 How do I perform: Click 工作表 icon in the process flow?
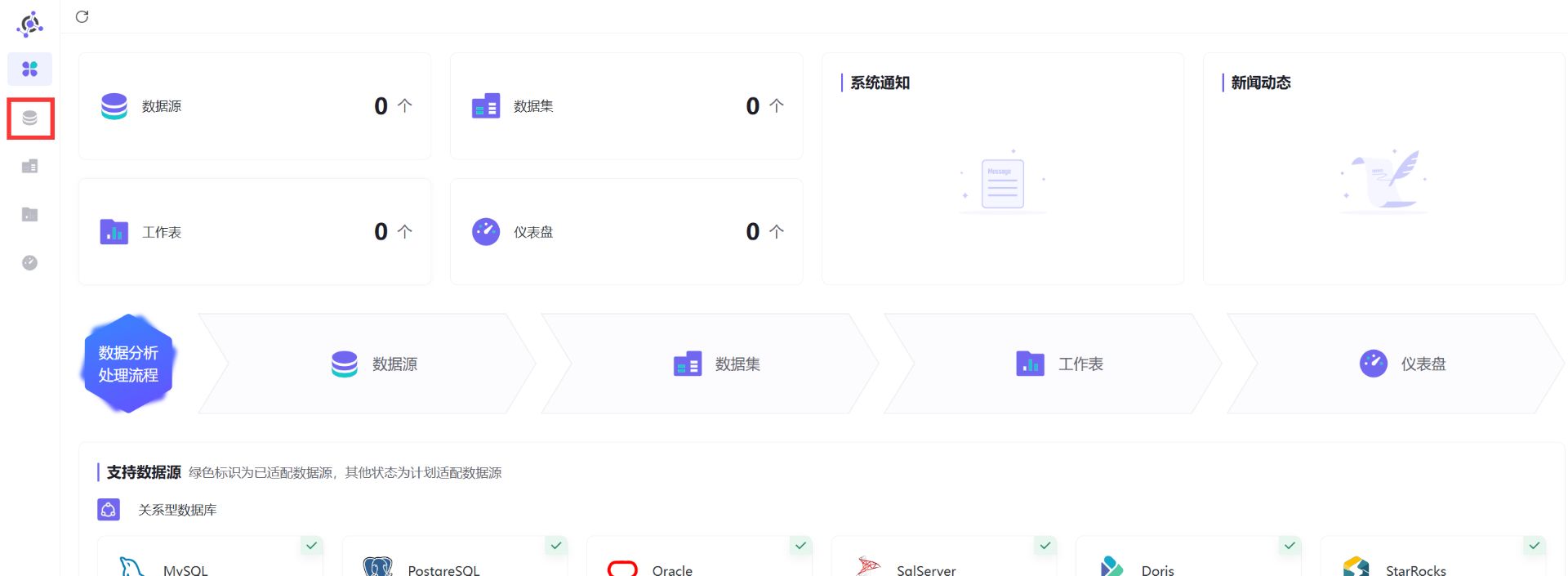coord(1031,364)
